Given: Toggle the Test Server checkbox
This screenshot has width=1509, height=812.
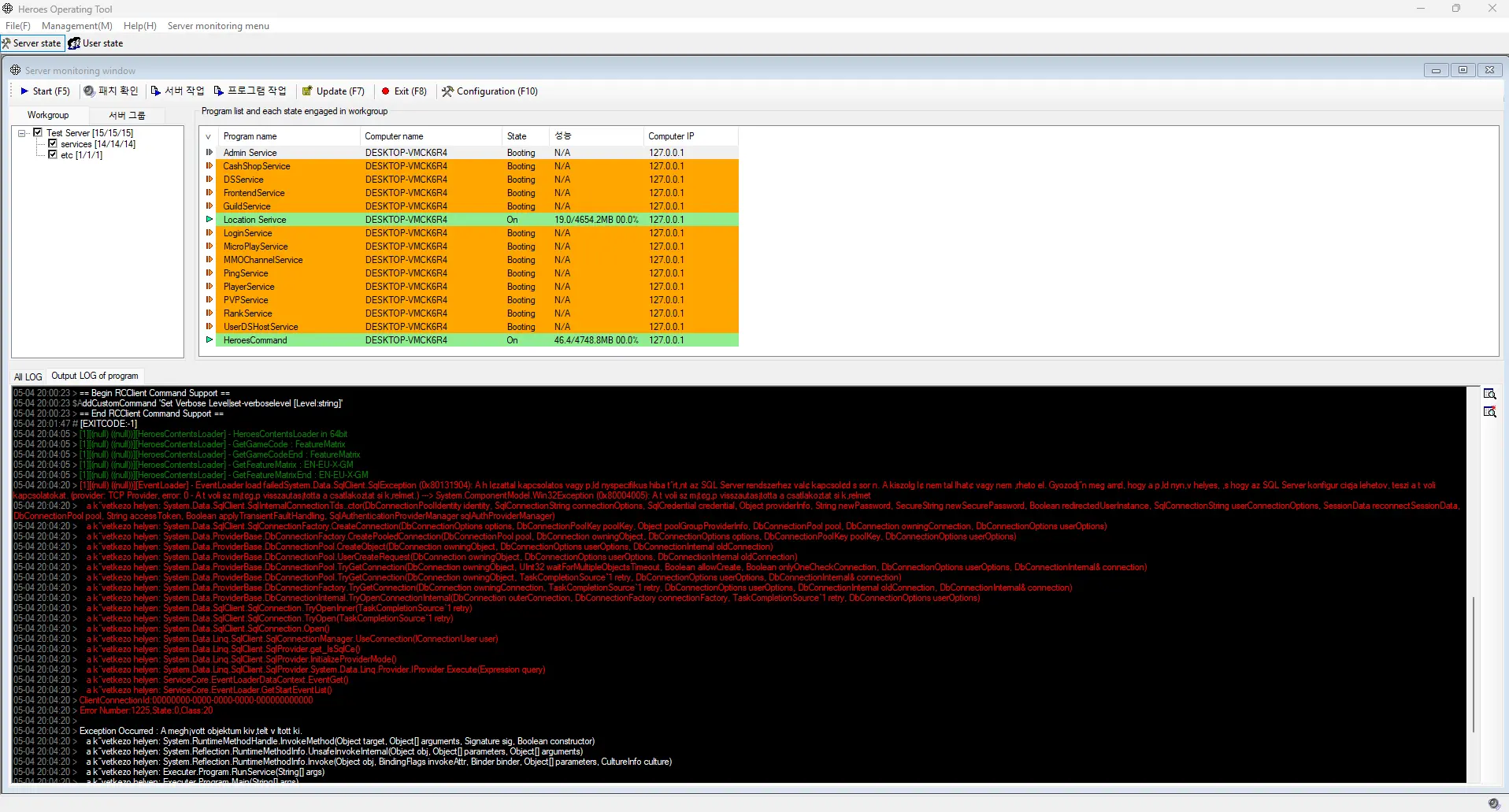Looking at the screenshot, I should [x=37, y=132].
